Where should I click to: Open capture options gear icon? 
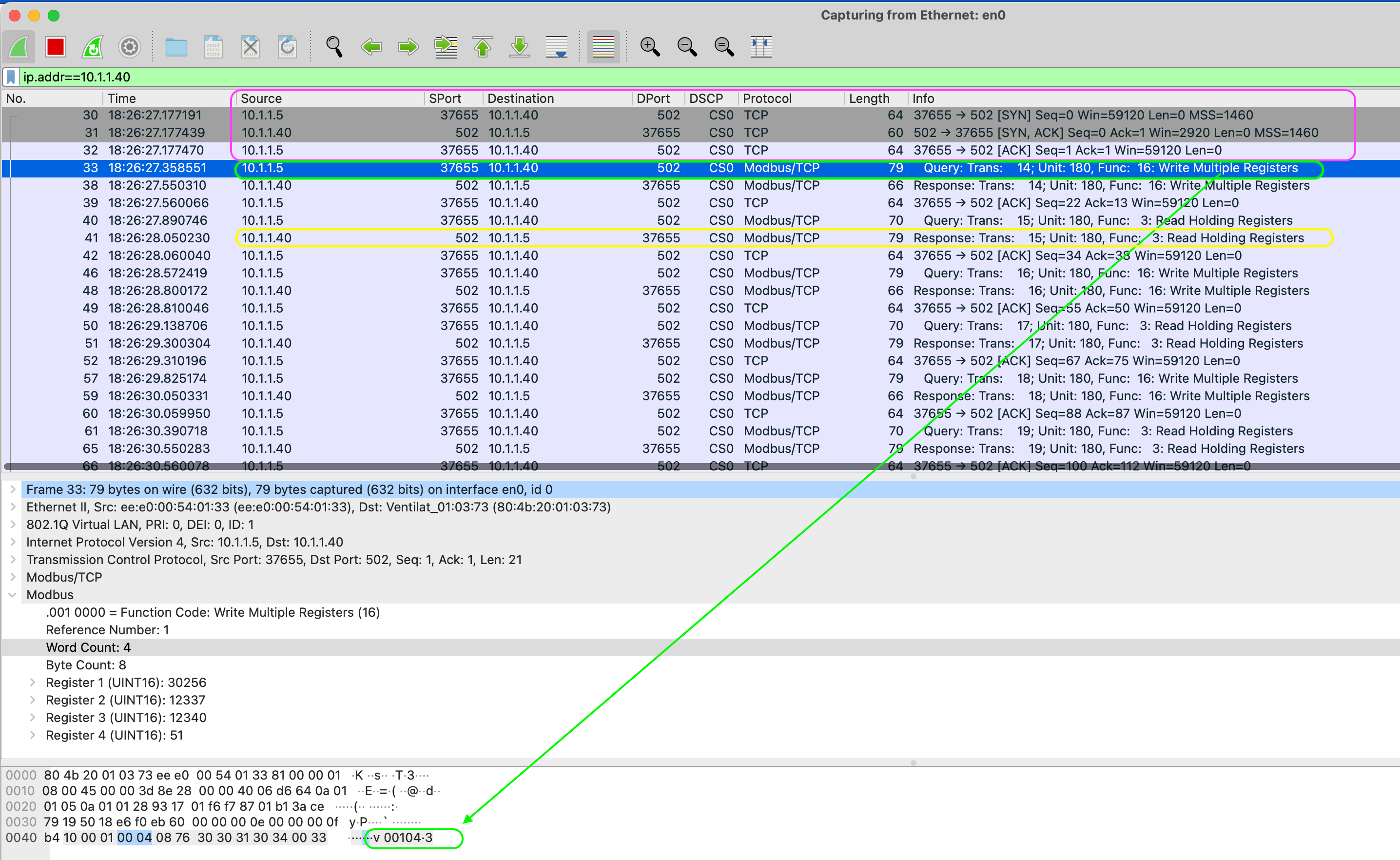click(130, 47)
